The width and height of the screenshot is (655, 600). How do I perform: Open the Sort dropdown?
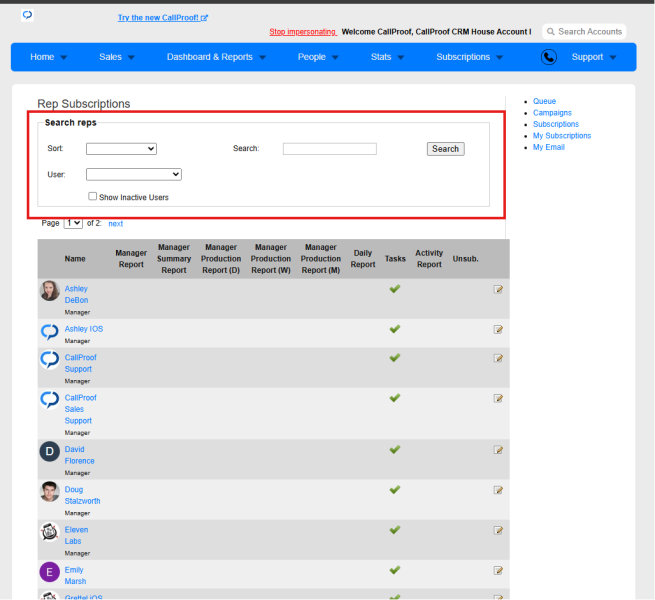(121, 149)
